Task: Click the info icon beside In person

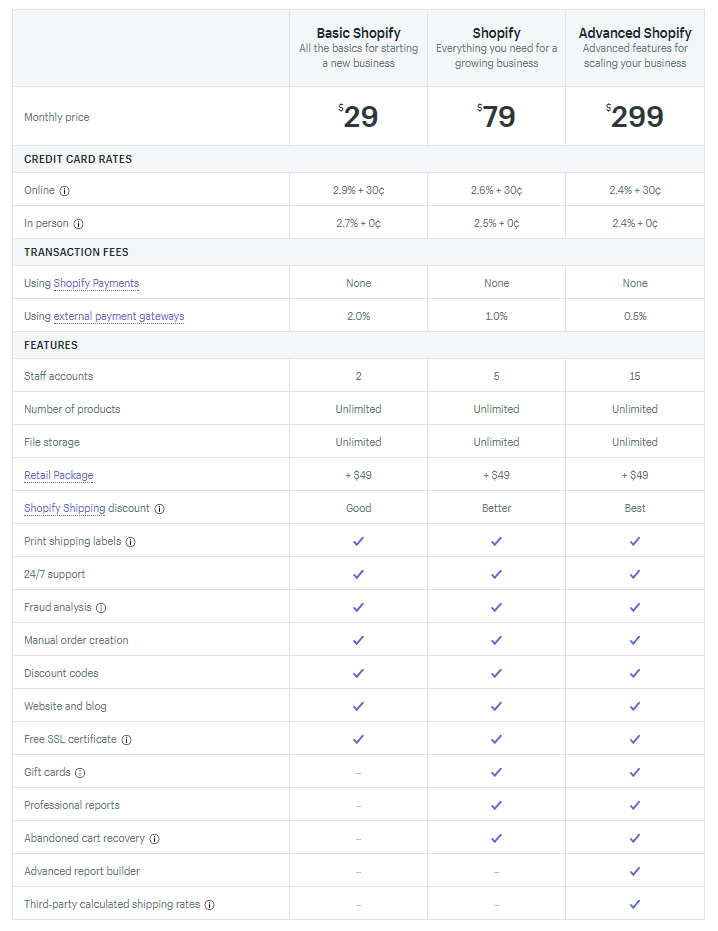Action: tap(78, 224)
